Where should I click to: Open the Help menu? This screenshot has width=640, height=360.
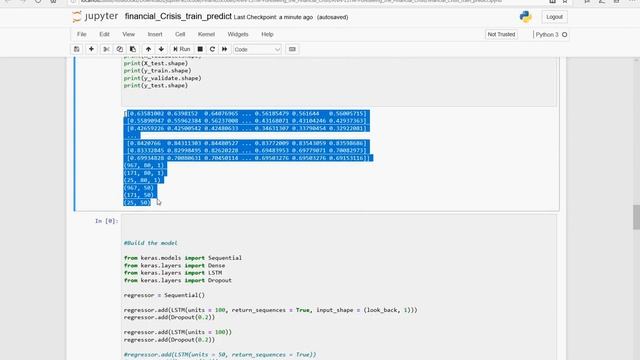[x=267, y=34]
